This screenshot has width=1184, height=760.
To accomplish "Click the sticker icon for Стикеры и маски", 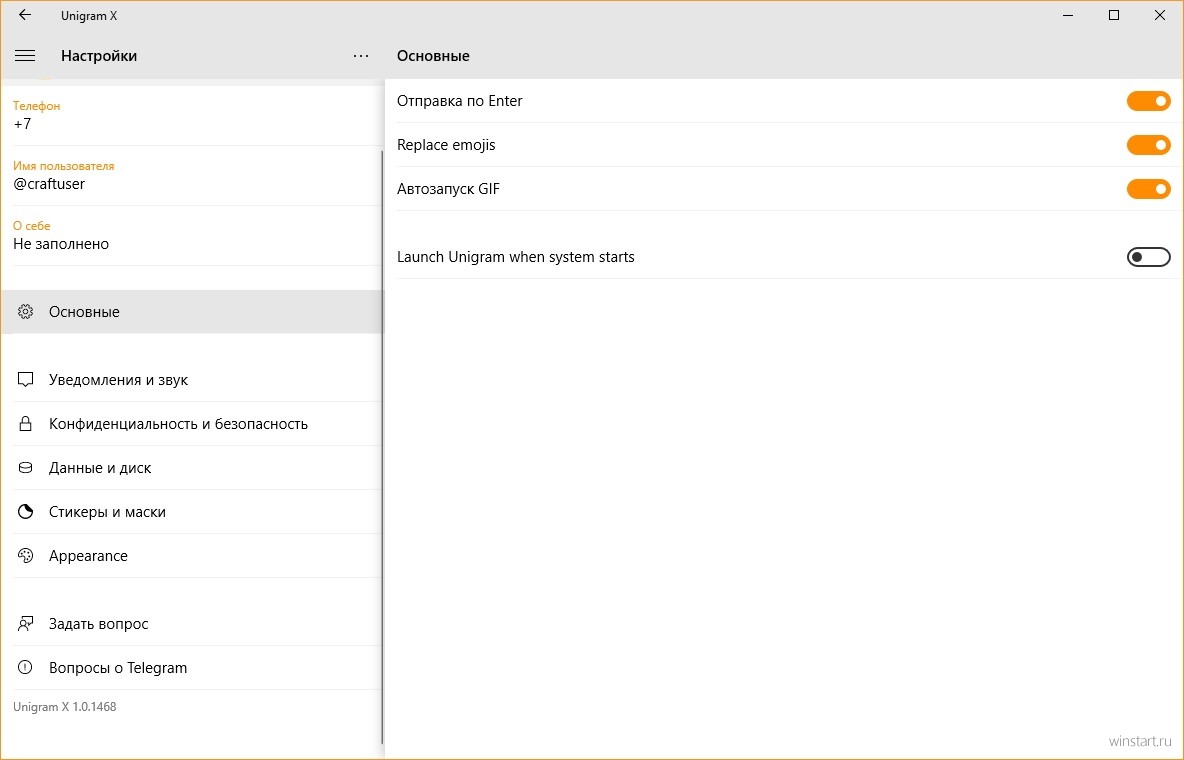I will click(x=26, y=511).
